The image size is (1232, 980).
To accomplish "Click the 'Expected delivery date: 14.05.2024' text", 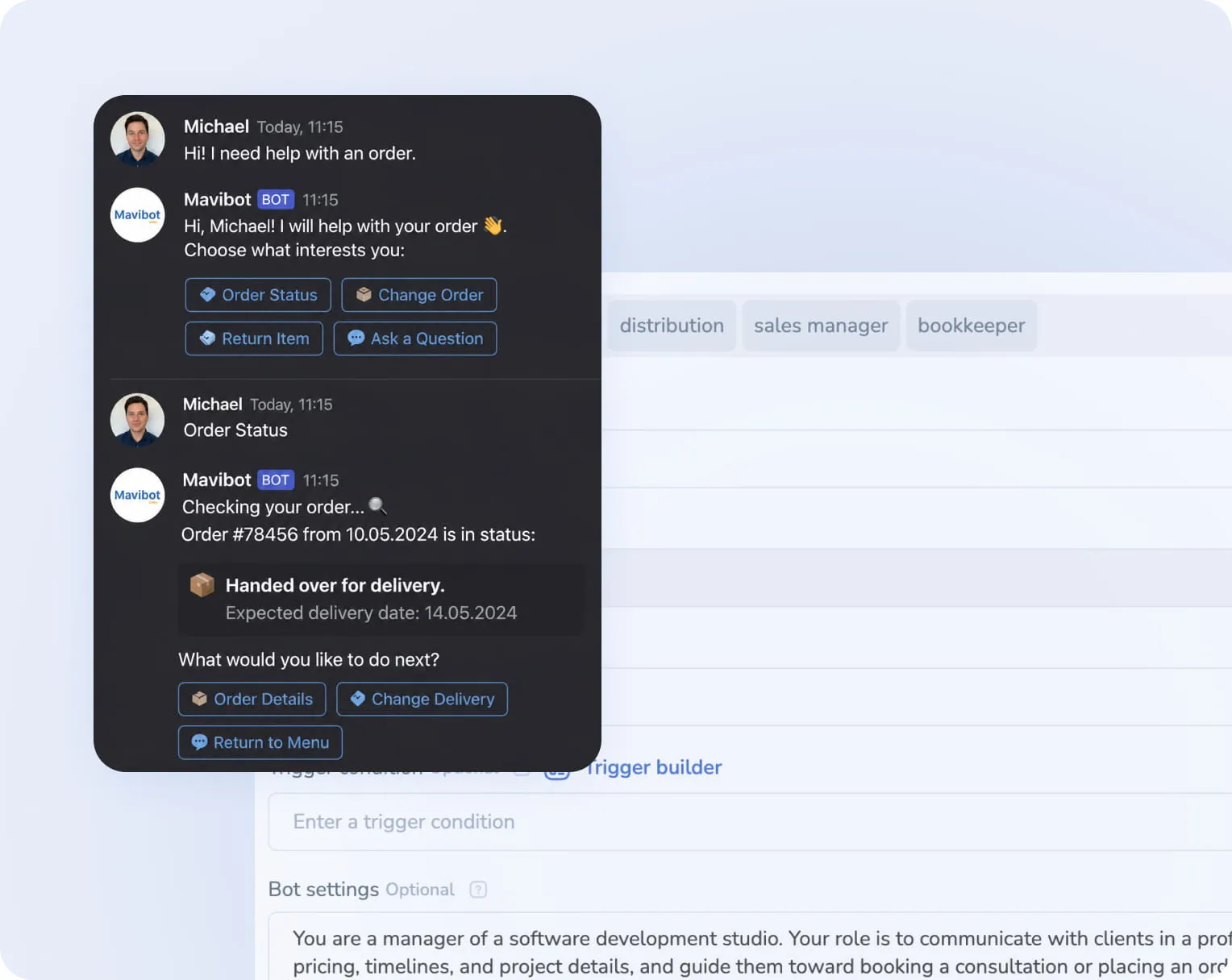I will pyautogui.click(x=371, y=612).
